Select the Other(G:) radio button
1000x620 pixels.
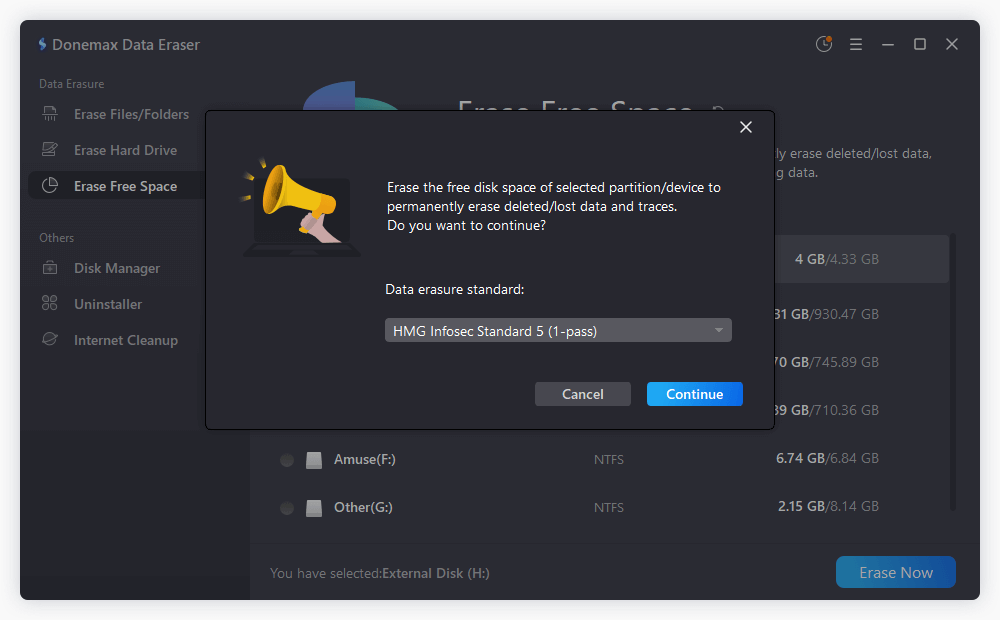tap(287, 508)
